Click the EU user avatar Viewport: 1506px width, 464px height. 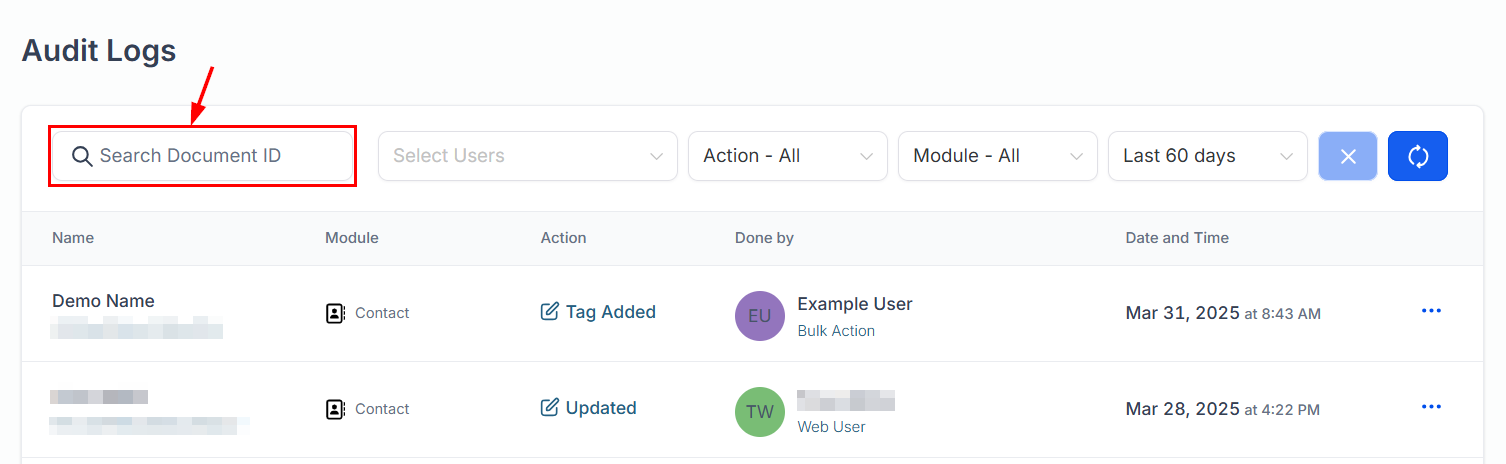click(759, 316)
